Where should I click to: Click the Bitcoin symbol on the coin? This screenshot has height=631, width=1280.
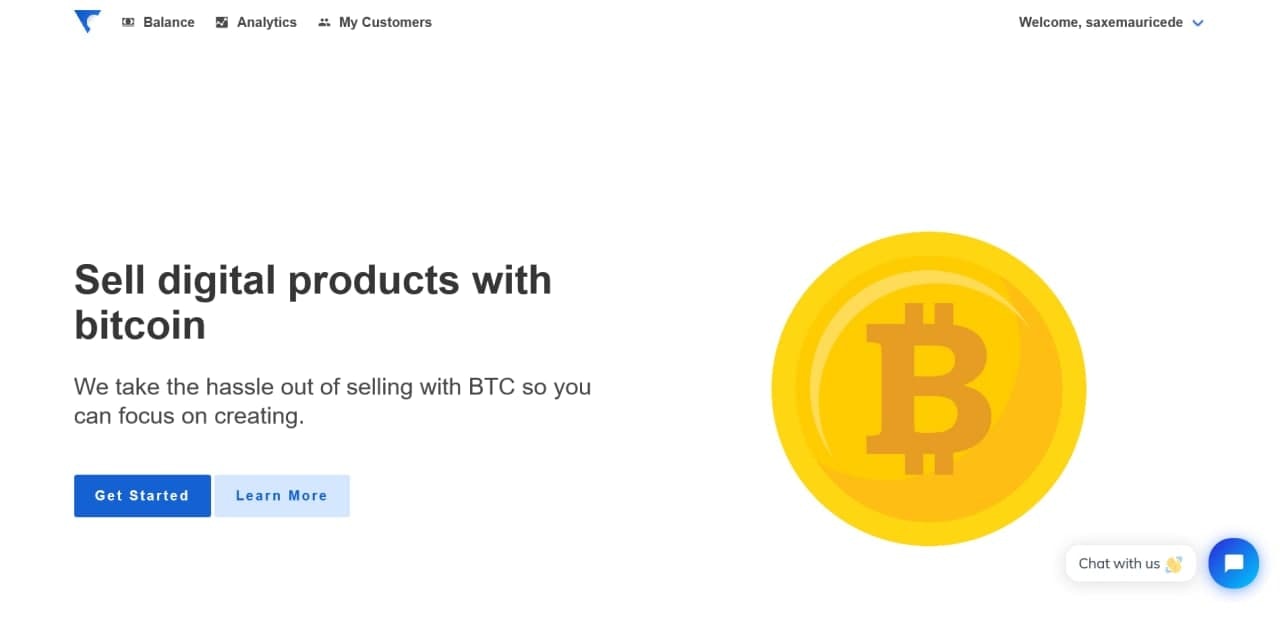[930, 388]
